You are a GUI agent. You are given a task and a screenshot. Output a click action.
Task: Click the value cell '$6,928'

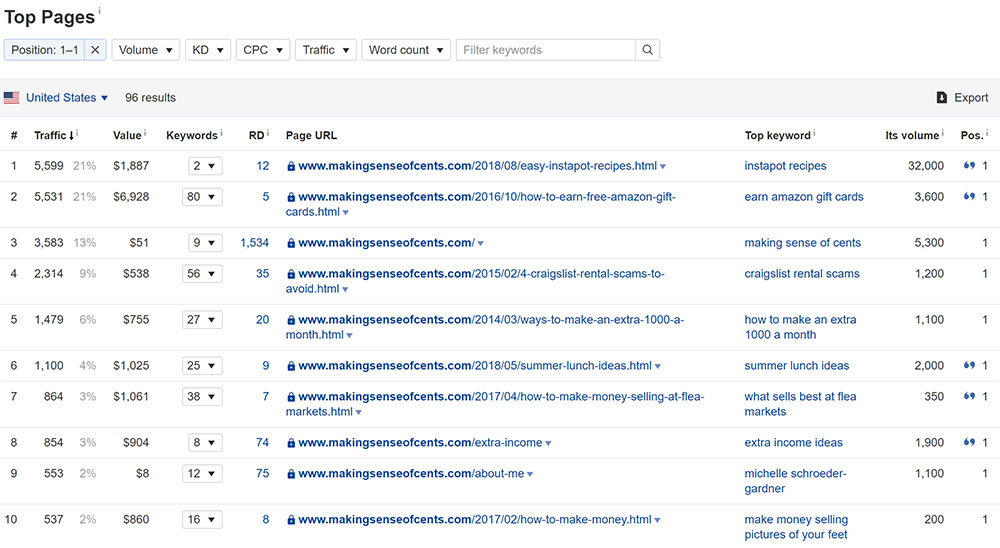tap(131, 196)
